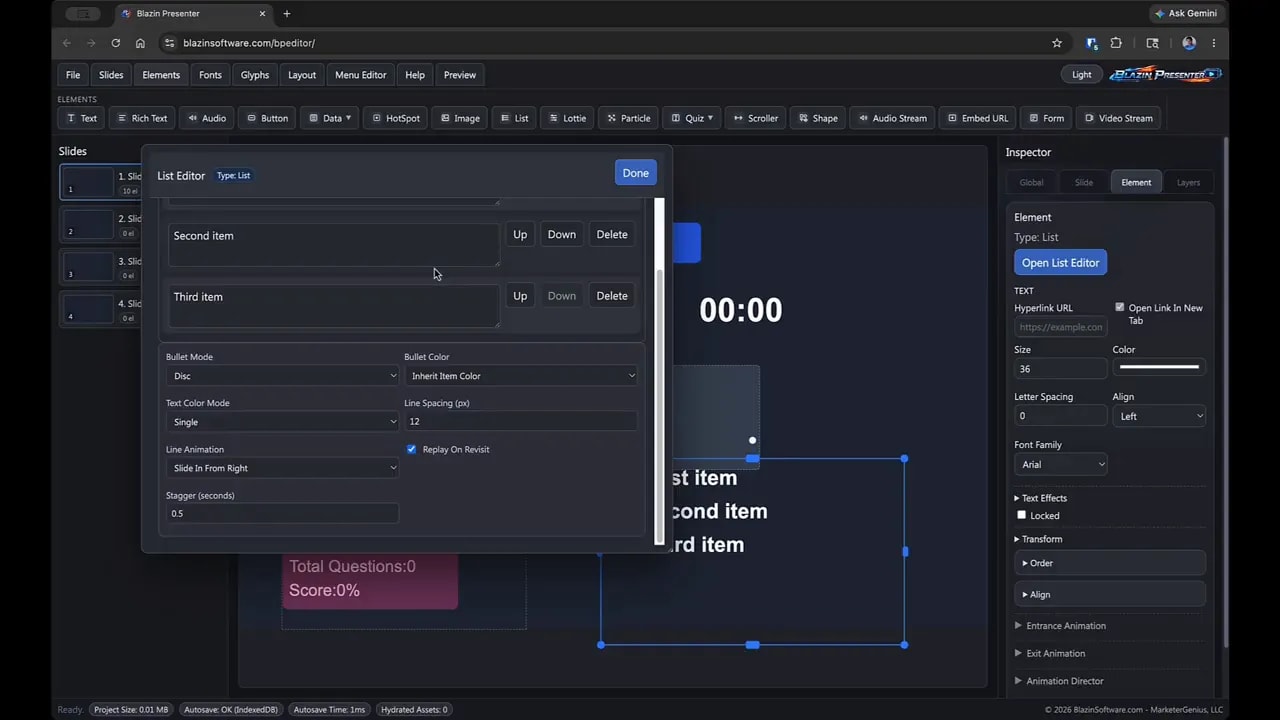
Task: Add a Particle element
Action: (x=628, y=118)
